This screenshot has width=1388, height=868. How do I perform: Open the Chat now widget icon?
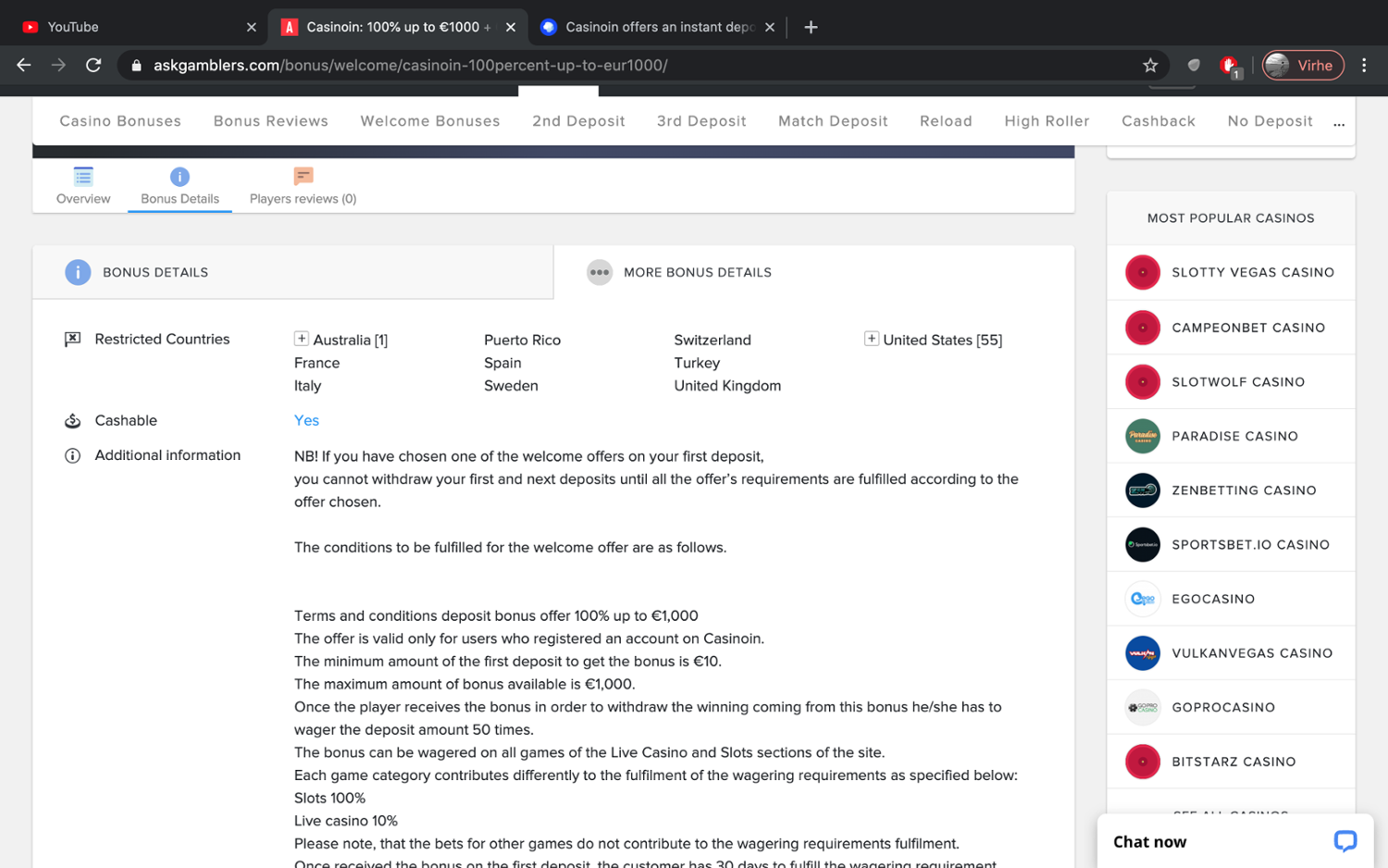point(1345,840)
